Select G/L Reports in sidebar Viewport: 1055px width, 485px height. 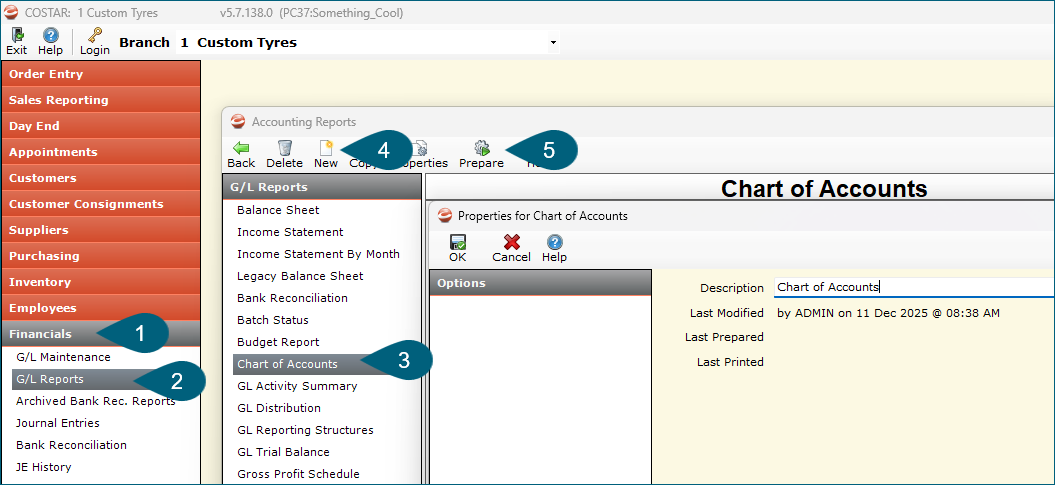click(x=106, y=379)
